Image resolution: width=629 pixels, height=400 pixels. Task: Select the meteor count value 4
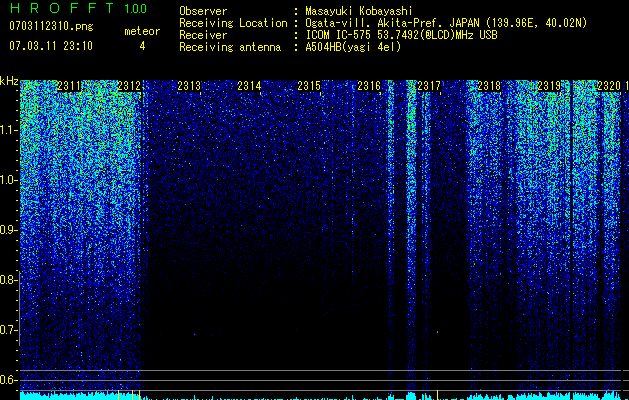[x=142, y=46]
